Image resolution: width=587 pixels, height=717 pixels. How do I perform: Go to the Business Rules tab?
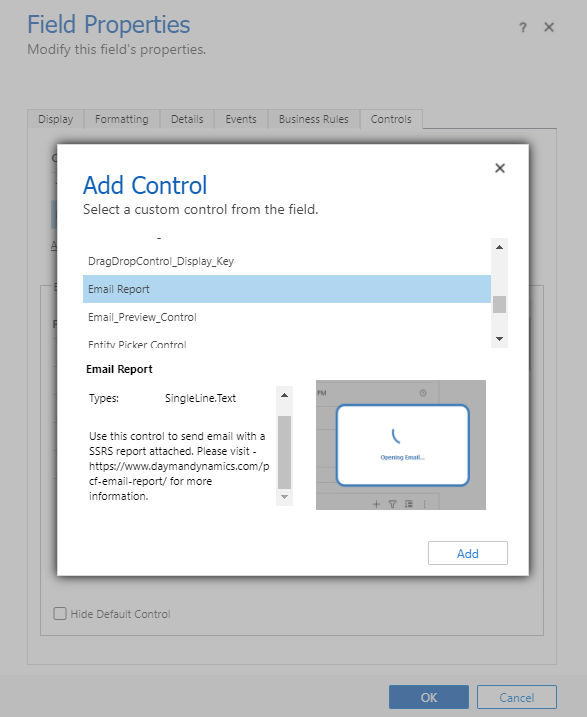314,119
